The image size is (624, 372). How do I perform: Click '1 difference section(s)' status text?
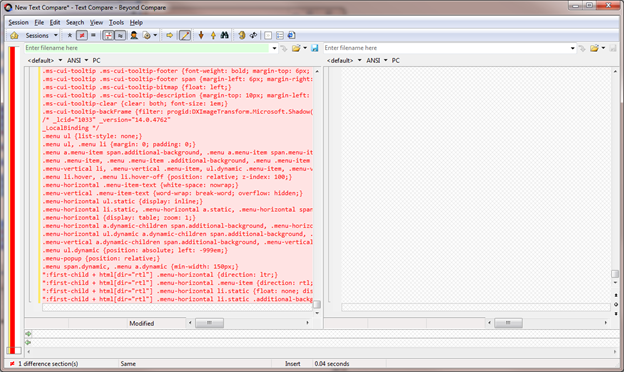(48, 364)
